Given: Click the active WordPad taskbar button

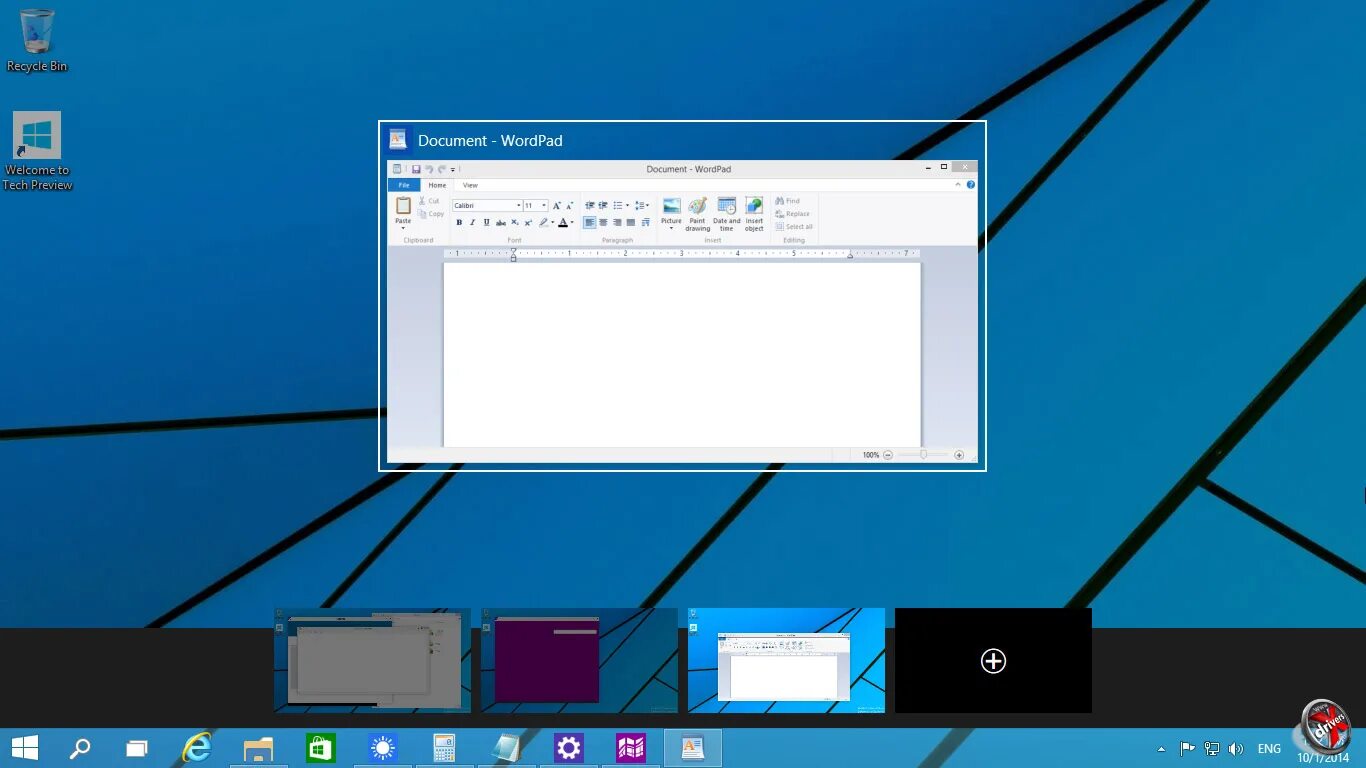Looking at the screenshot, I should (x=692, y=748).
